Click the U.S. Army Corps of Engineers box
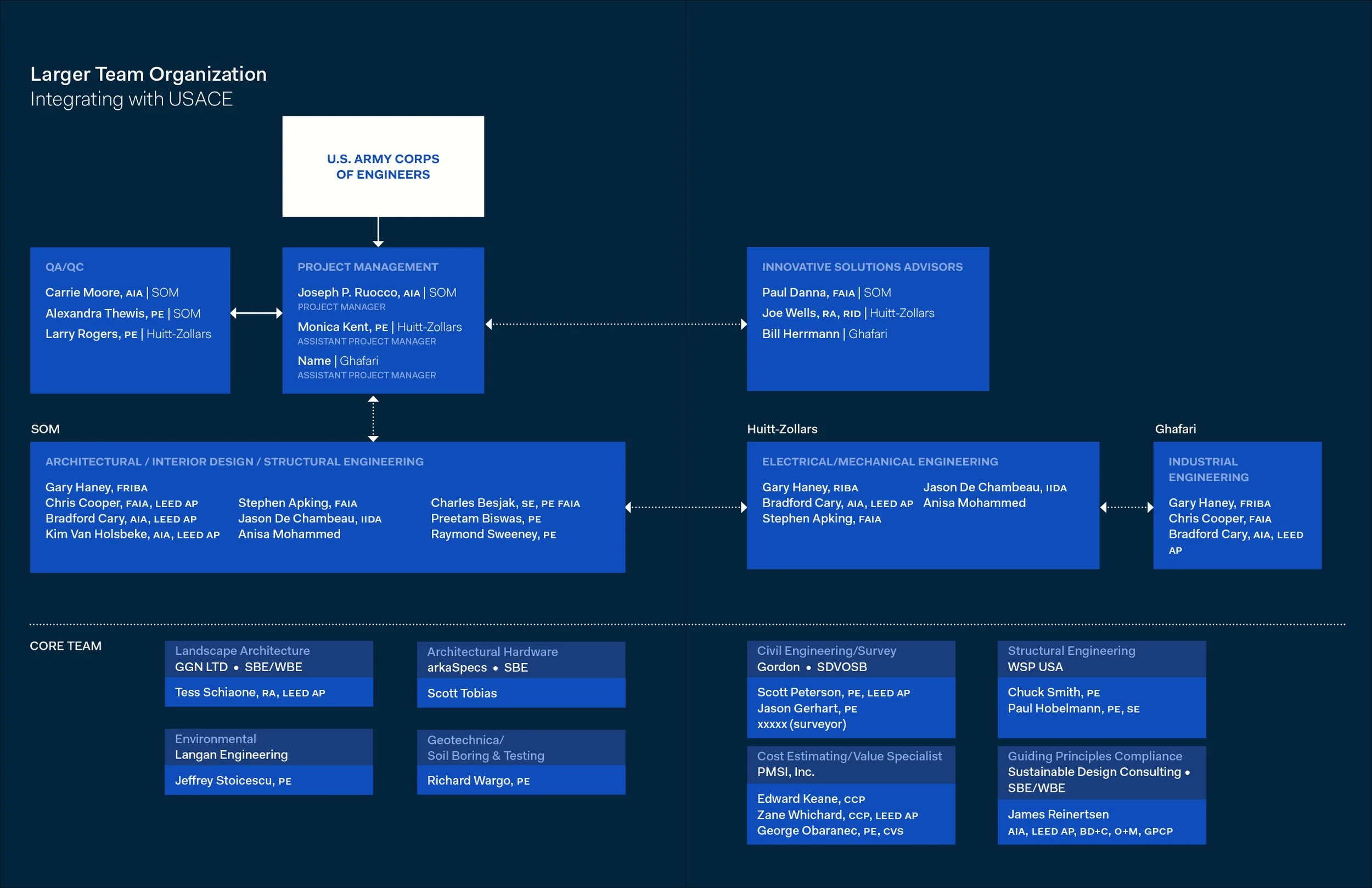1372x888 pixels. pos(384,167)
